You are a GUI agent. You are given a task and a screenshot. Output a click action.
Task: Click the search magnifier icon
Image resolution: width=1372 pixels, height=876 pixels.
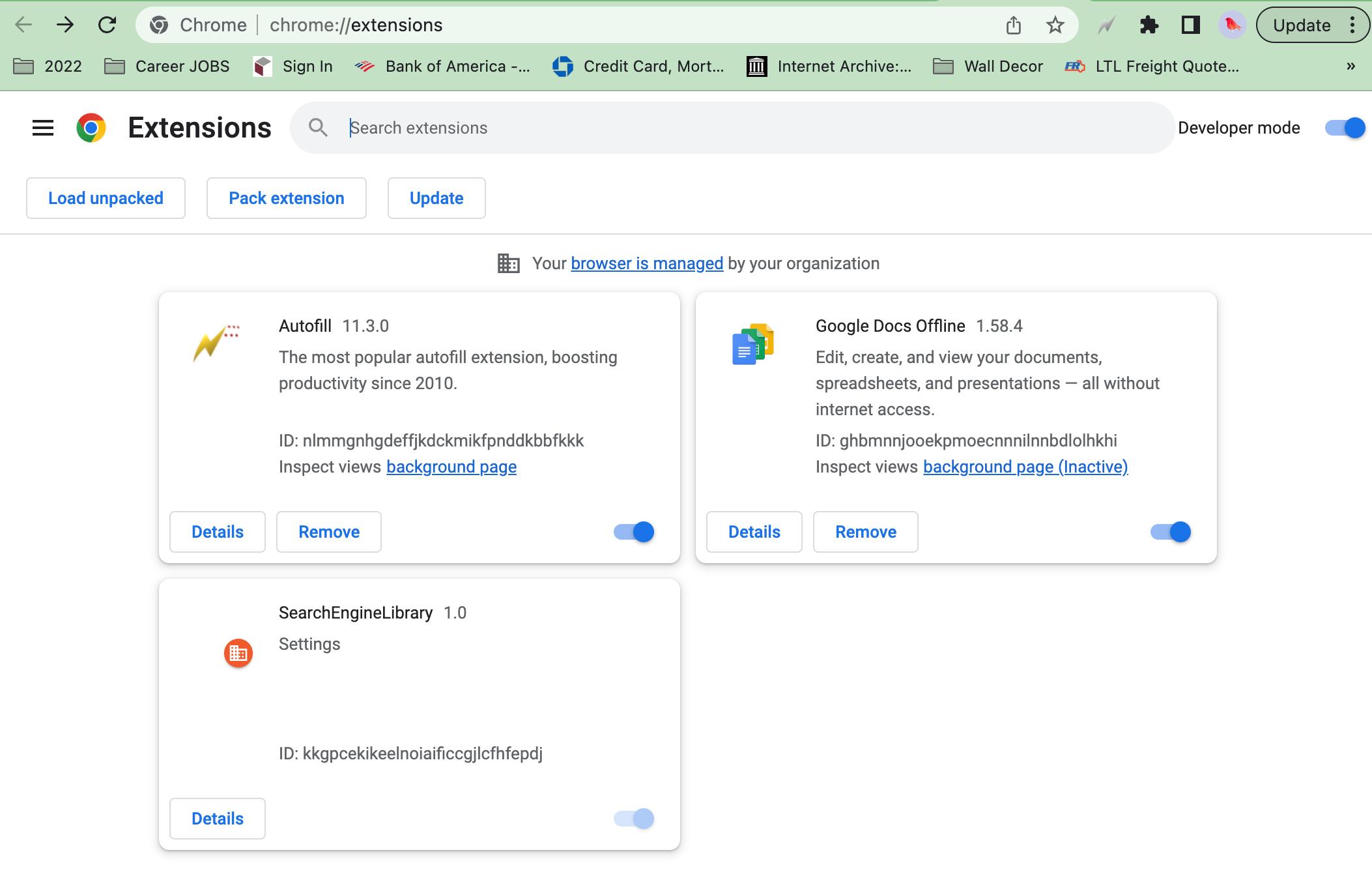click(x=318, y=128)
